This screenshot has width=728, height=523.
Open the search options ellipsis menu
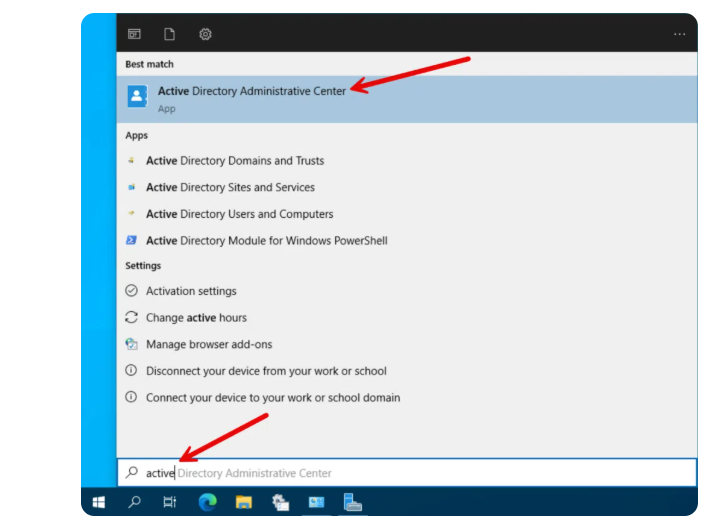tap(680, 34)
